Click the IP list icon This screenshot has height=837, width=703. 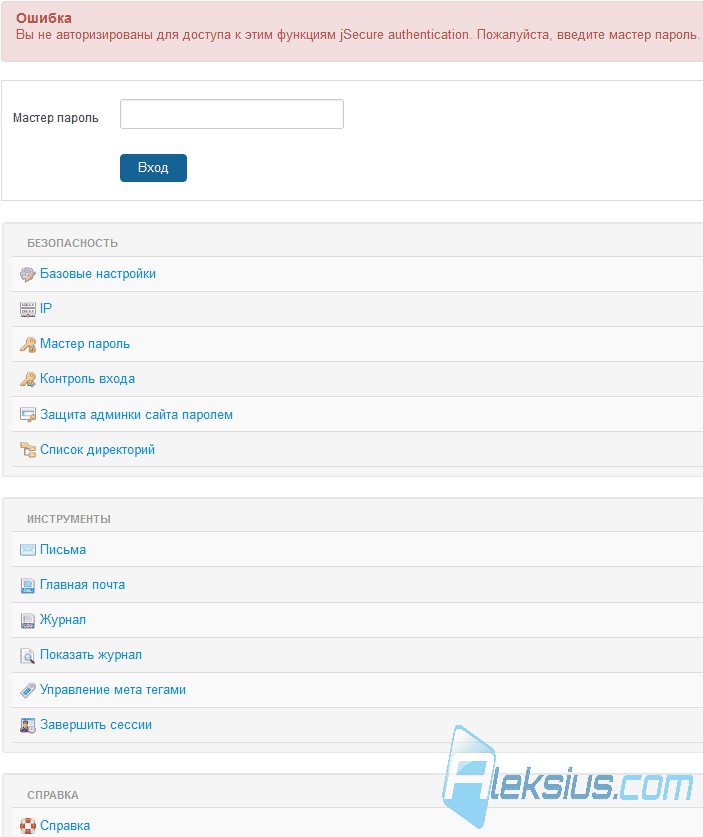pyautogui.click(x=27, y=309)
